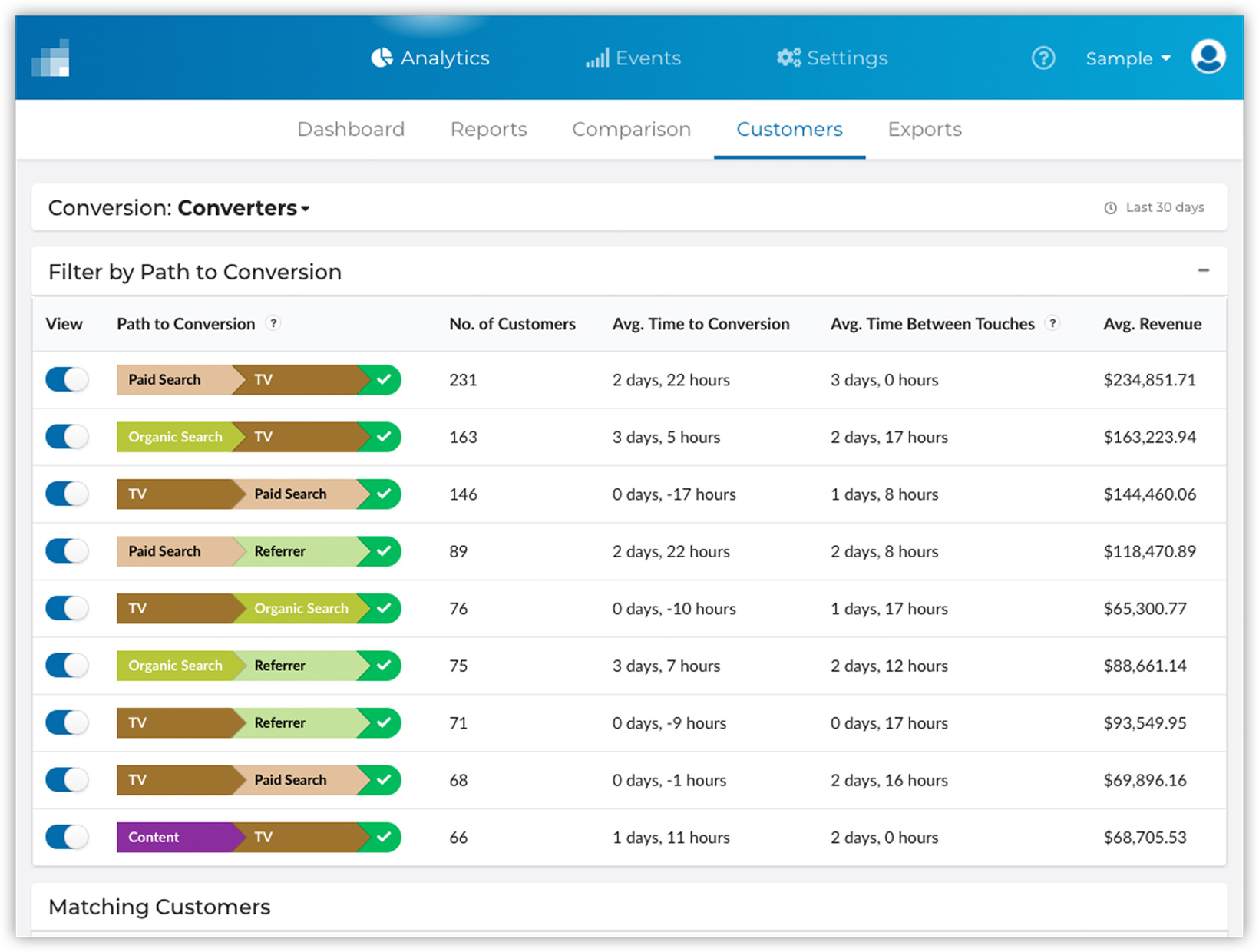Collapse the Filter by Path to Conversion panel
This screenshot has height=952, width=1259.
(x=1203, y=270)
